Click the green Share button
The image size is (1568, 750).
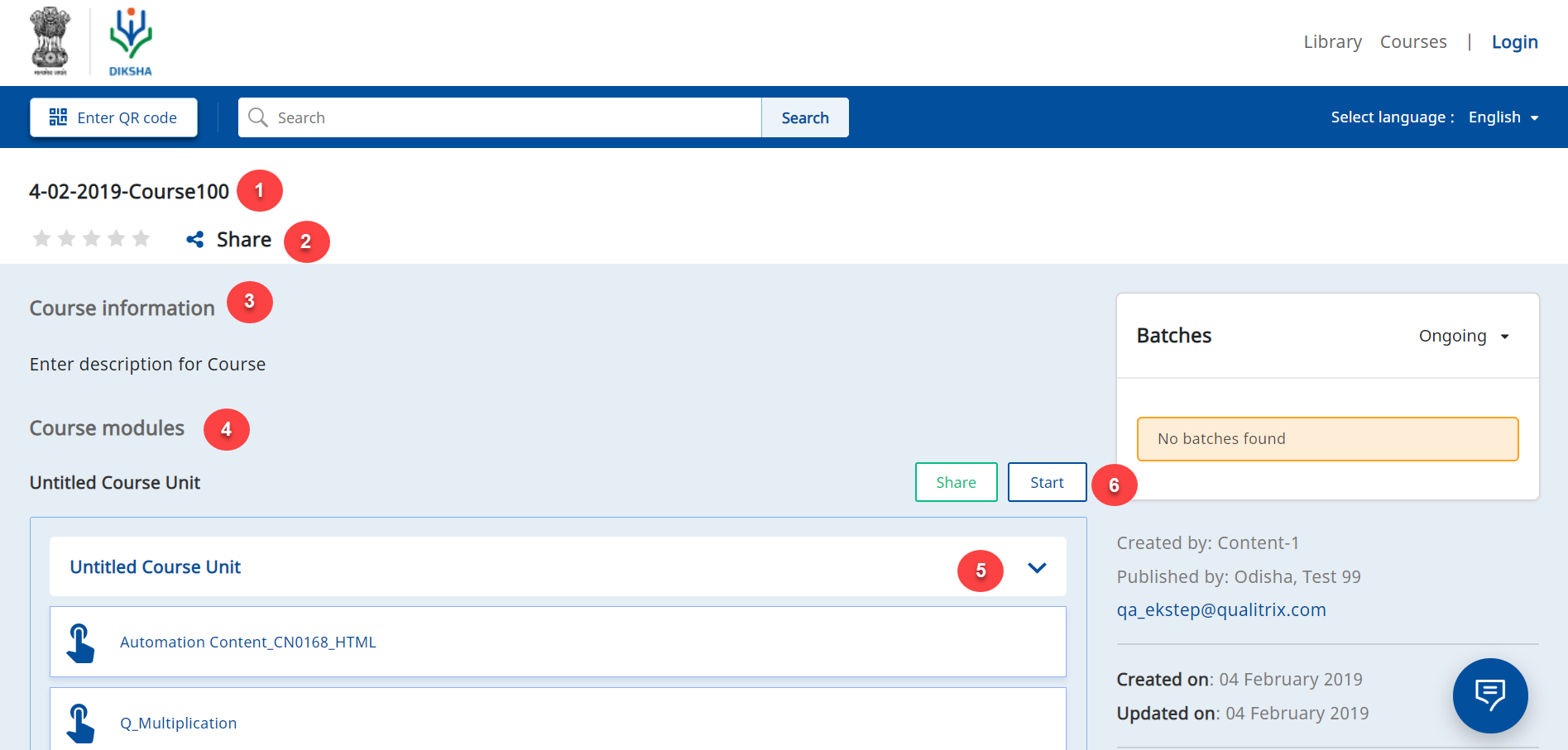pyautogui.click(x=956, y=482)
